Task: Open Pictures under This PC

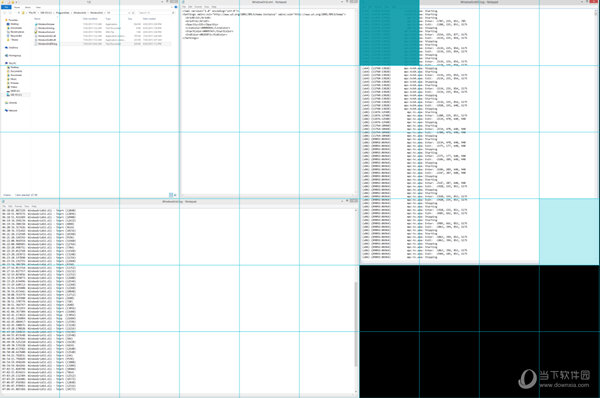Action: click(14, 83)
